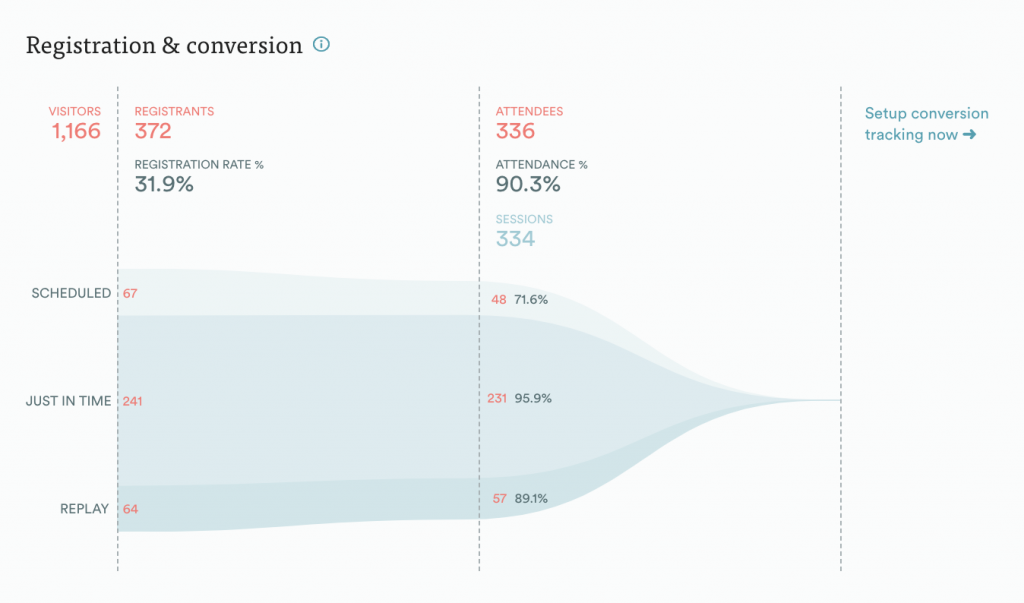Select the registrants total 372
Image resolution: width=1024 pixels, height=603 pixels.
(x=153, y=131)
